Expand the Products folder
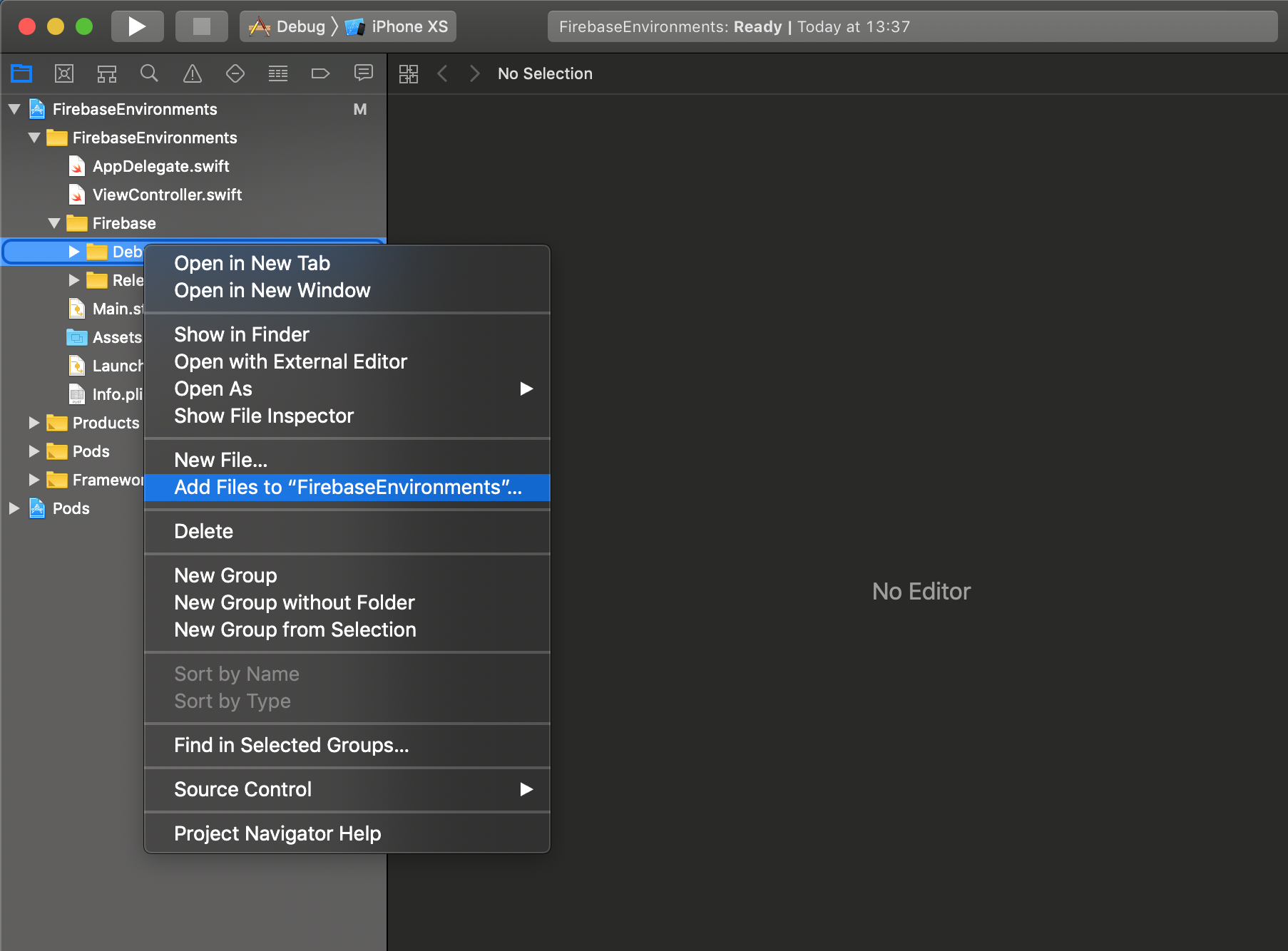Screen dimensions: 1288x951 coord(34,423)
